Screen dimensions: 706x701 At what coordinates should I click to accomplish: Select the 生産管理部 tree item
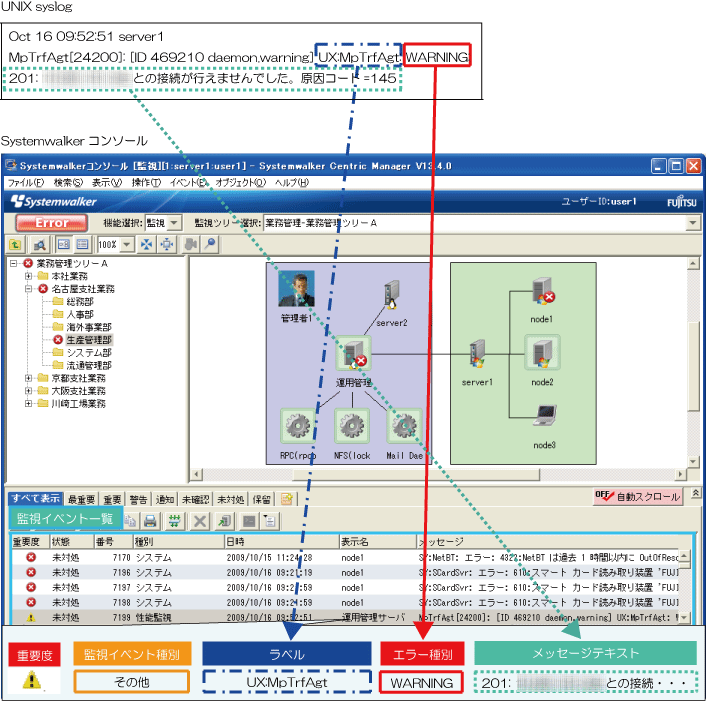[89, 339]
